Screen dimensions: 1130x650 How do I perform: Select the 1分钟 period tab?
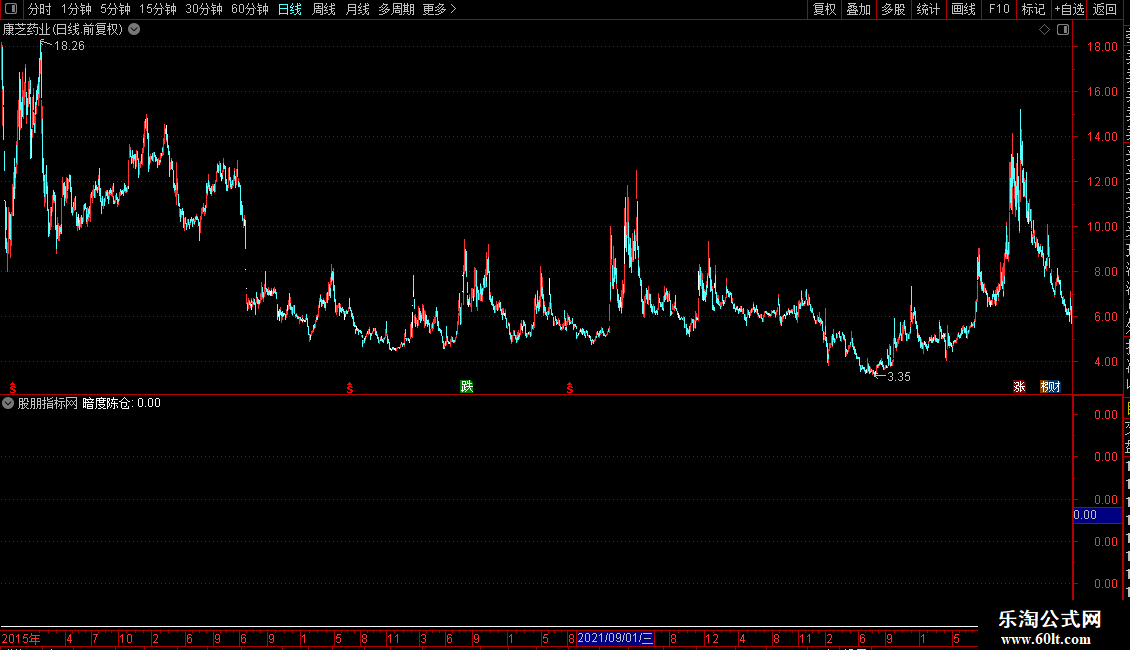(x=76, y=9)
